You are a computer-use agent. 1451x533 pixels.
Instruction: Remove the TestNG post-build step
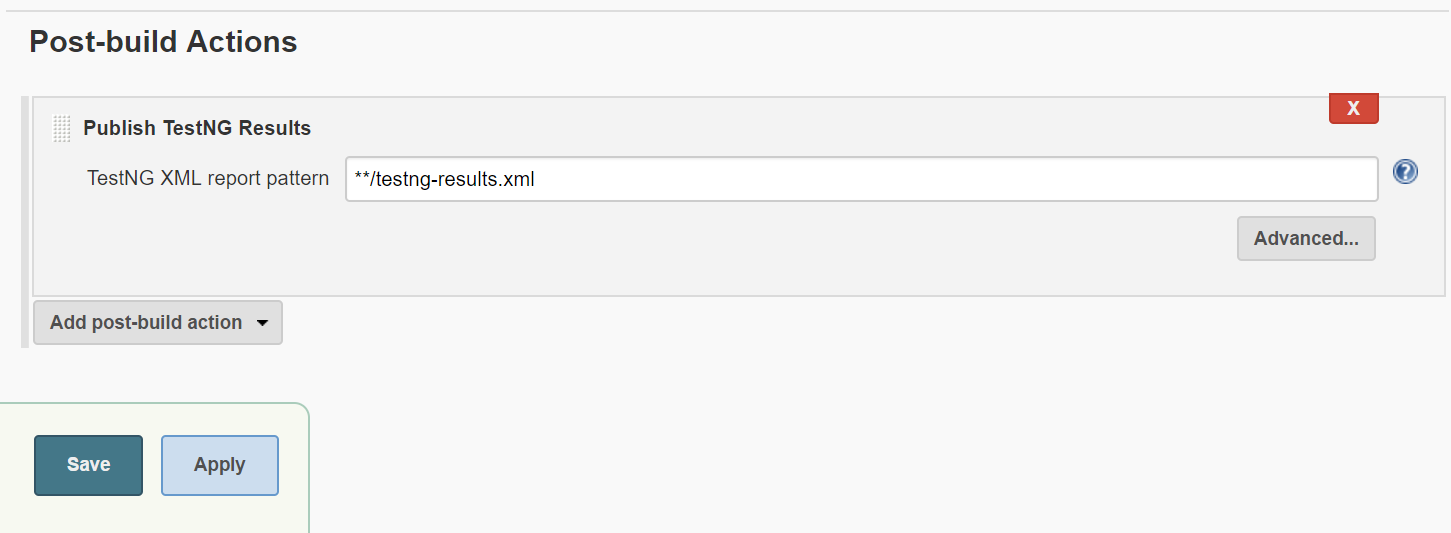(1353, 108)
